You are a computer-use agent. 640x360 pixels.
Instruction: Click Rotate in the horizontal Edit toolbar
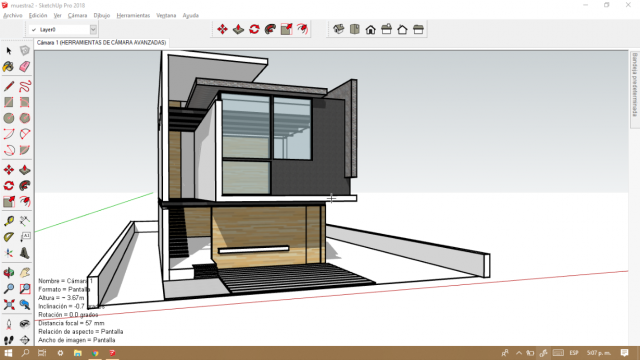click(254, 29)
